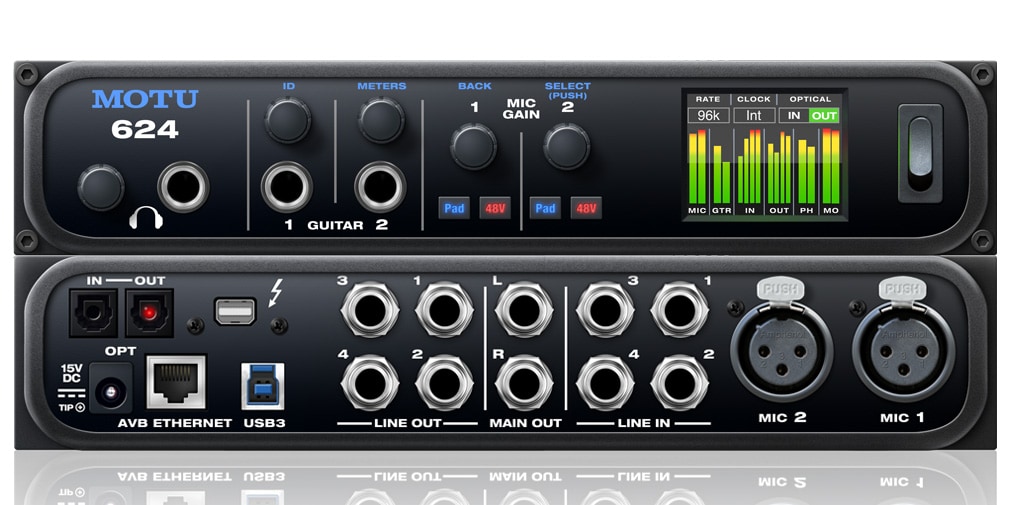The height and width of the screenshot is (505, 1011).
Task: Click the CLOCK heading on LCD
Action: (754, 99)
